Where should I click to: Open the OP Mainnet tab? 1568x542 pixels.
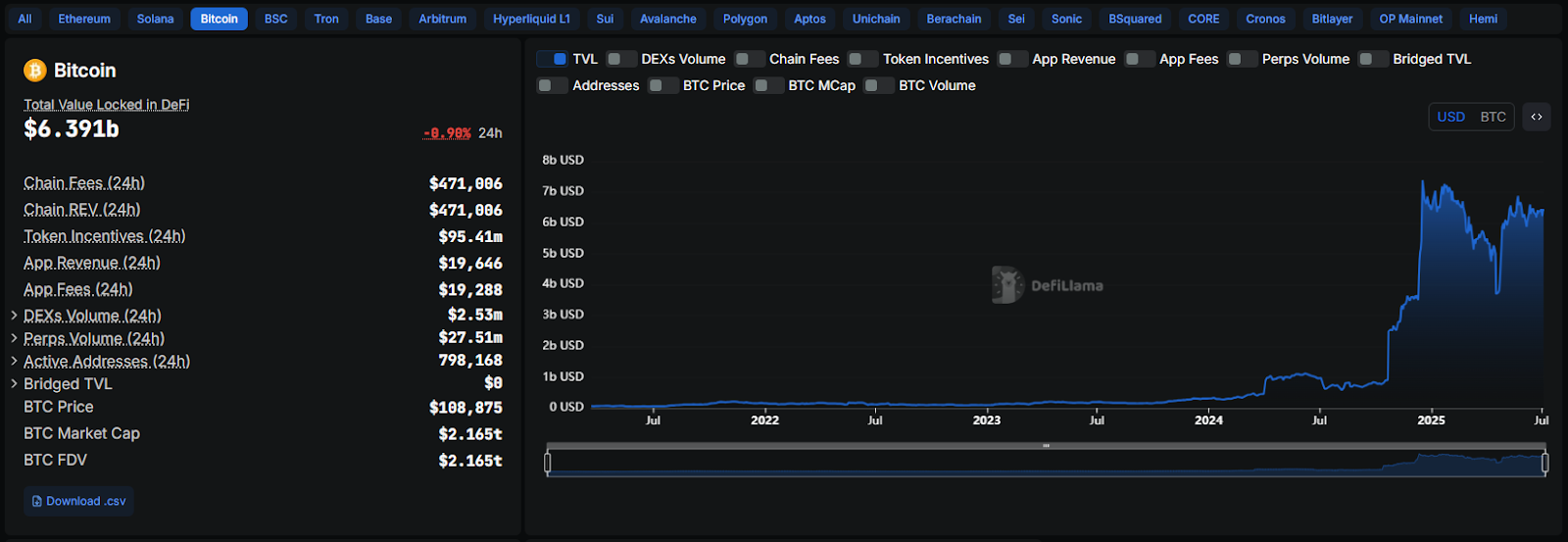[x=1411, y=19]
